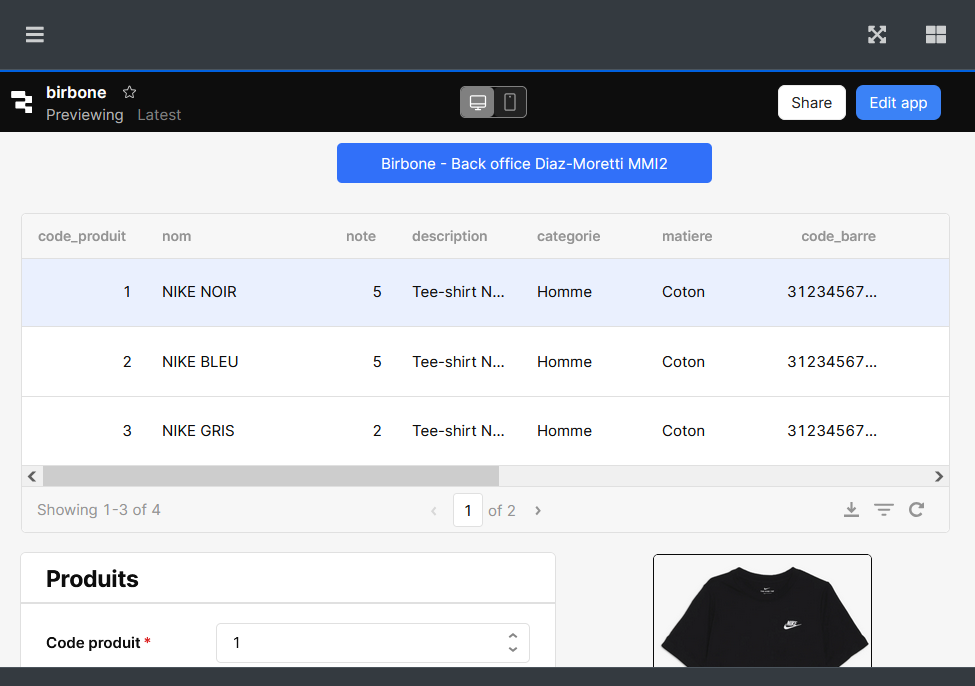
Task: Select the NIKE BLEU table row
Action: tap(200, 362)
